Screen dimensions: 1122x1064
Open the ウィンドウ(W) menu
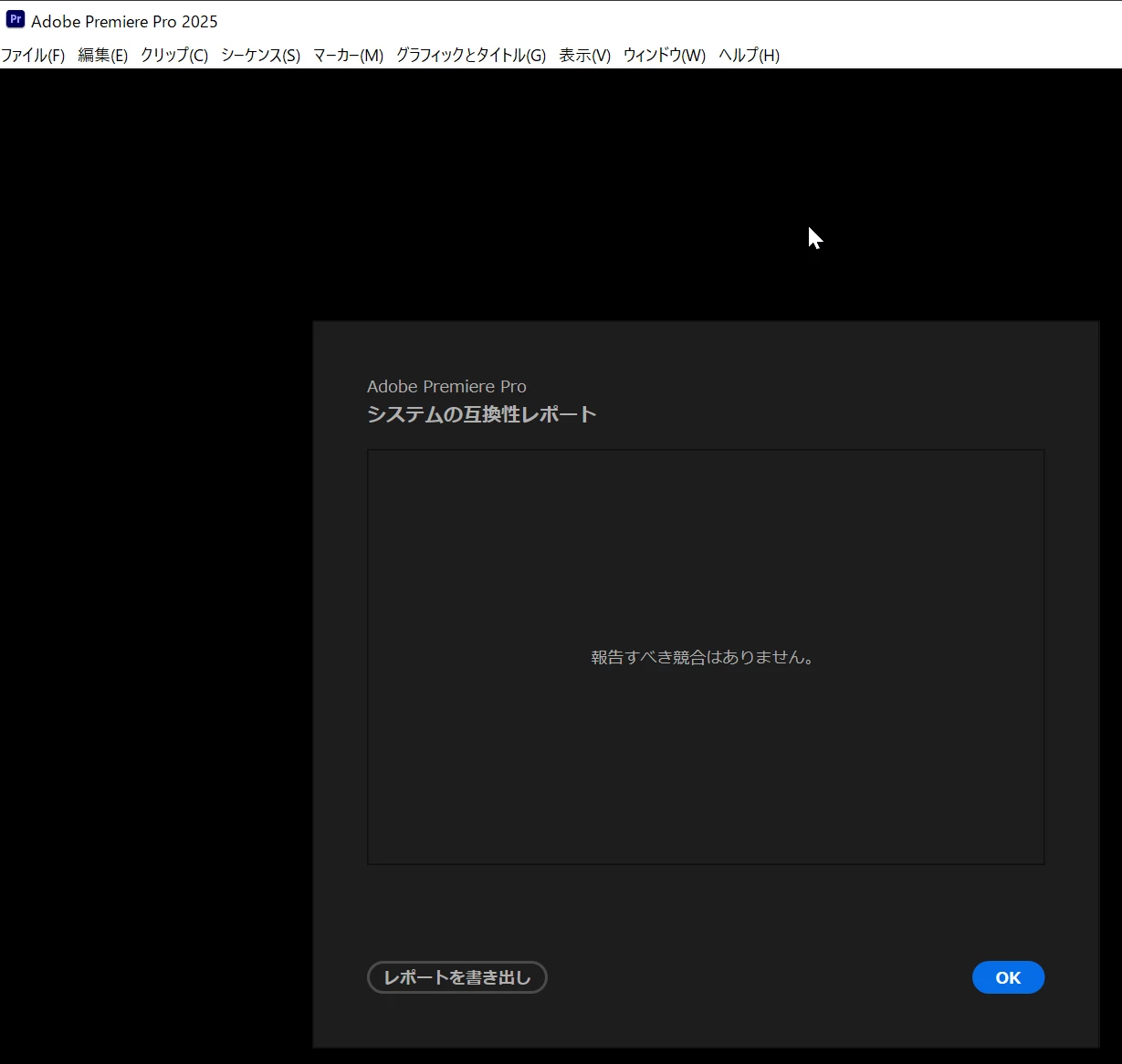[665, 56]
